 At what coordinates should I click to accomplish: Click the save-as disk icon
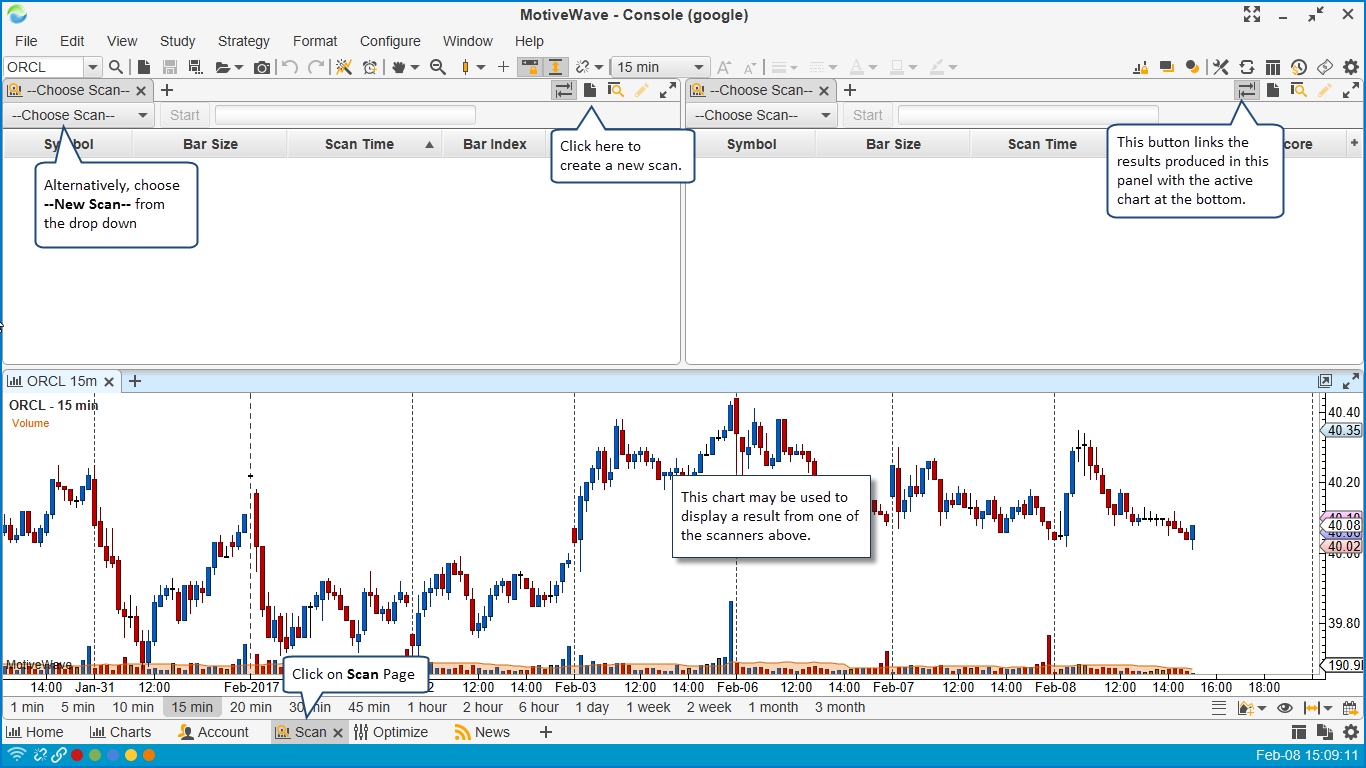pos(195,67)
